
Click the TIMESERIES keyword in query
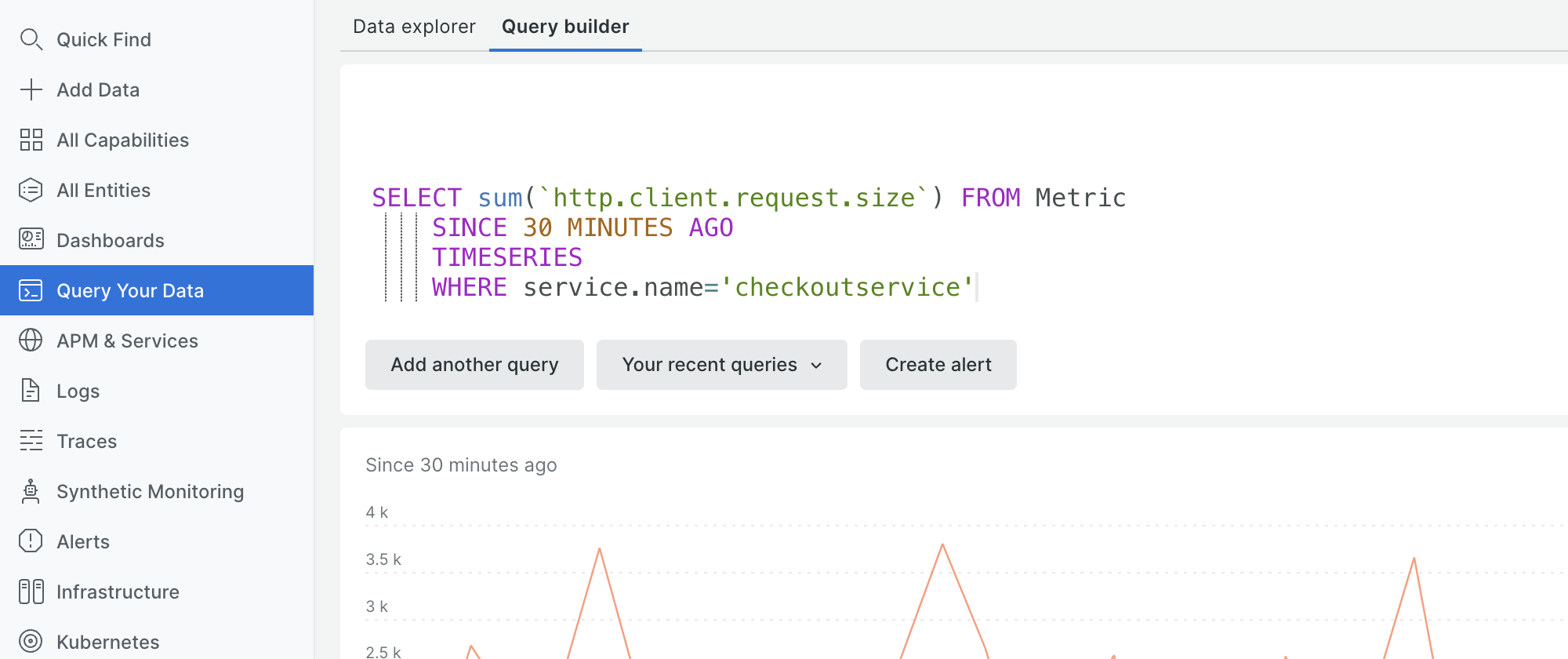click(507, 257)
